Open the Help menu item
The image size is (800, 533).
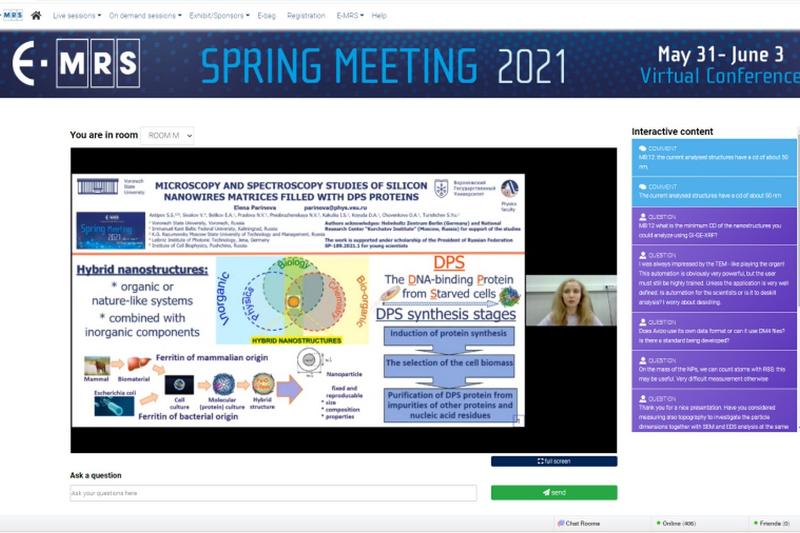coord(379,16)
